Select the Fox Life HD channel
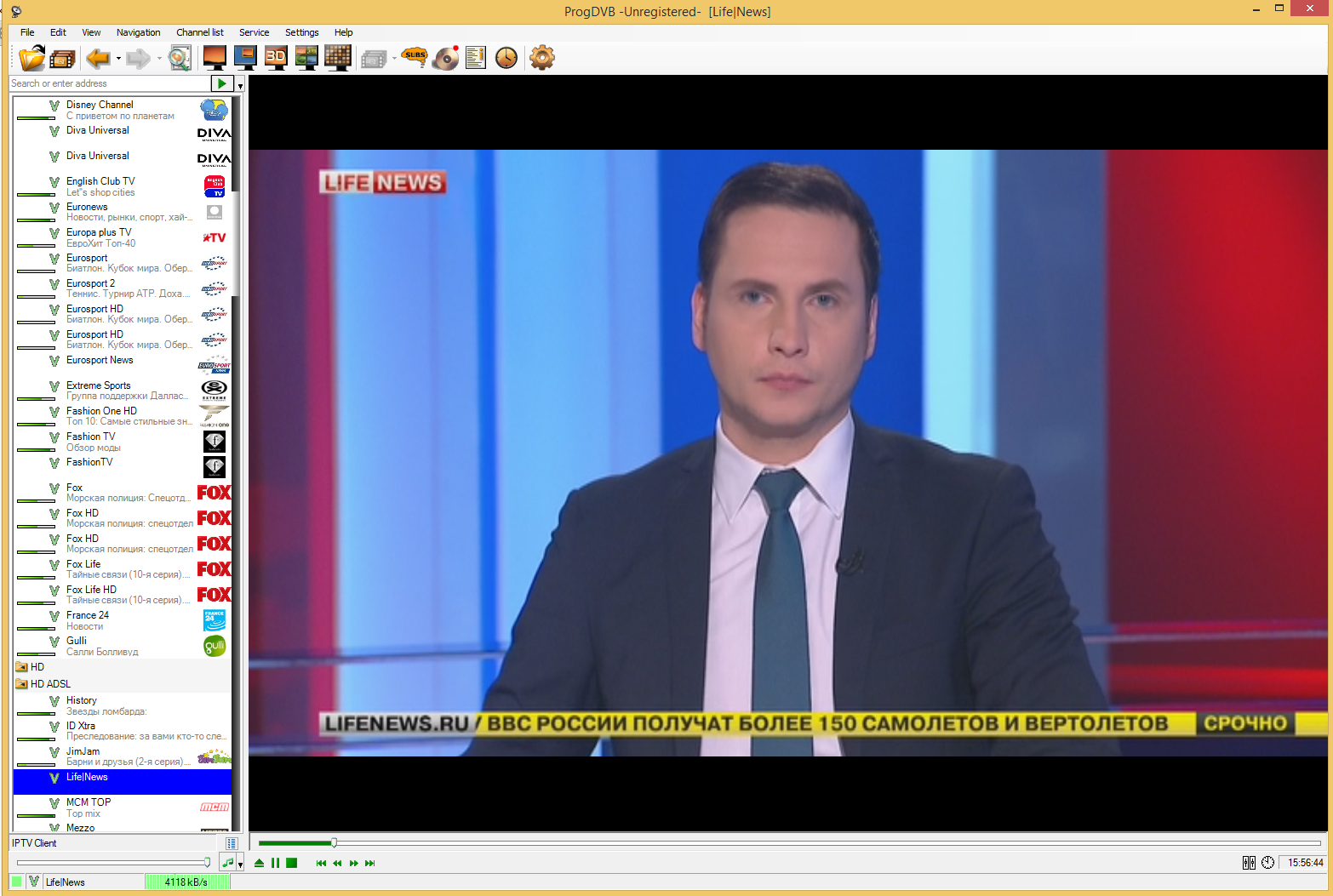 pyautogui.click(x=122, y=595)
